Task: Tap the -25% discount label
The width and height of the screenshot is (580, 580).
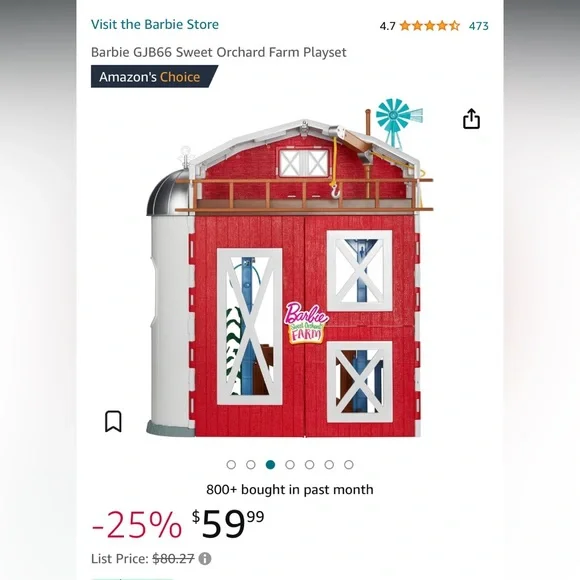Action: pos(136,525)
